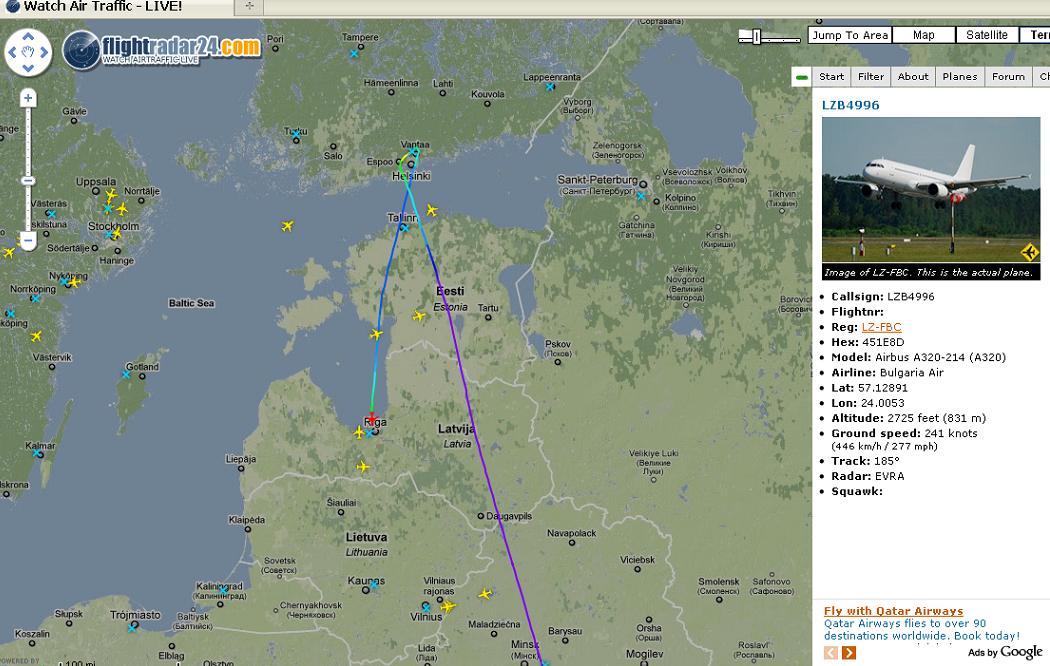The image size is (1050, 666).
Task: Zoom out with the minus button
Action: [x=28, y=240]
